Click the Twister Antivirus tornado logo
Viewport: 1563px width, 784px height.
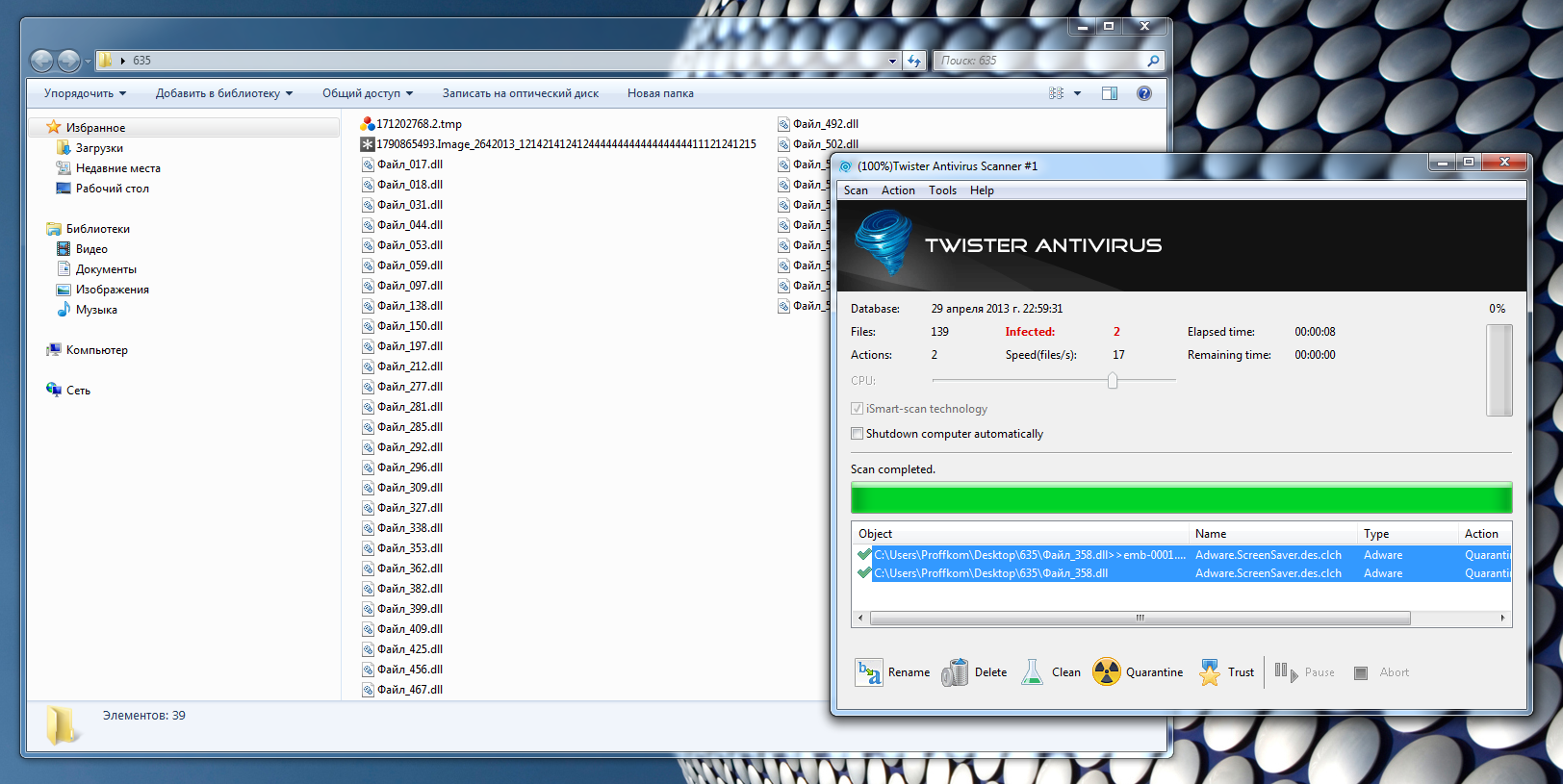[883, 242]
